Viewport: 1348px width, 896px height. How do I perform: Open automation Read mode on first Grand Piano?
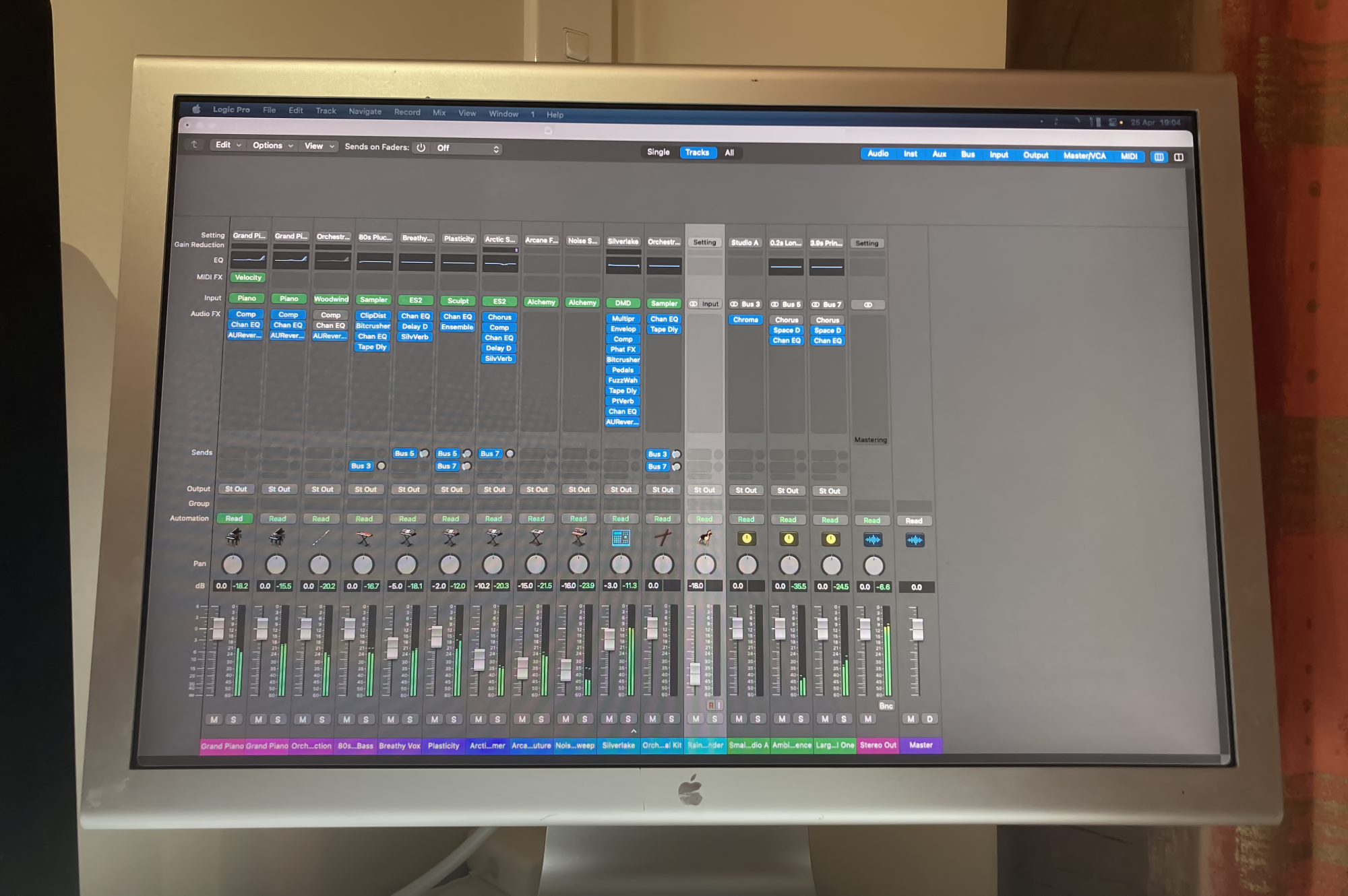[234, 519]
